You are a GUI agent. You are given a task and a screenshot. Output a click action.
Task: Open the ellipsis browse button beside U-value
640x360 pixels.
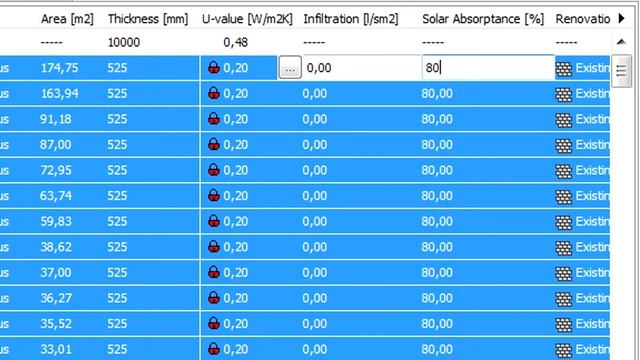click(290, 68)
